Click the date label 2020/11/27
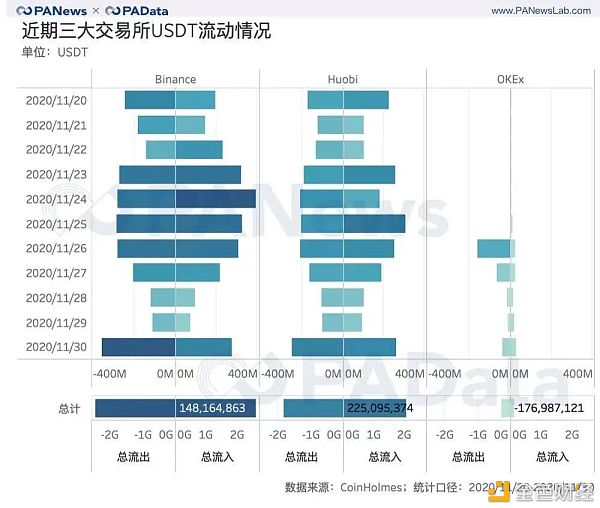This screenshot has height=508, width=600. click(56, 273)
